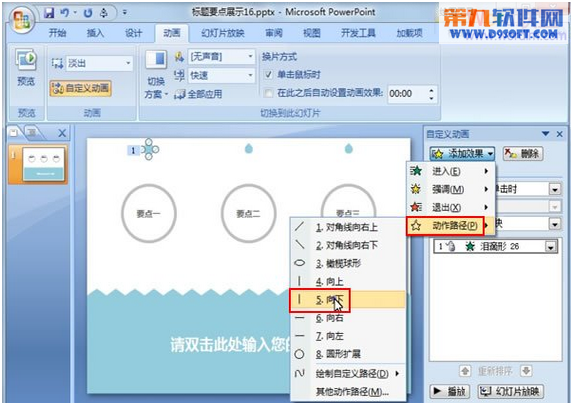Image resolution: width=571 pixels, height=407 pixels.
Task: Toggle the 单击鼠标时 checkbox
Action: pyautogui.click(x=268, y=75)
